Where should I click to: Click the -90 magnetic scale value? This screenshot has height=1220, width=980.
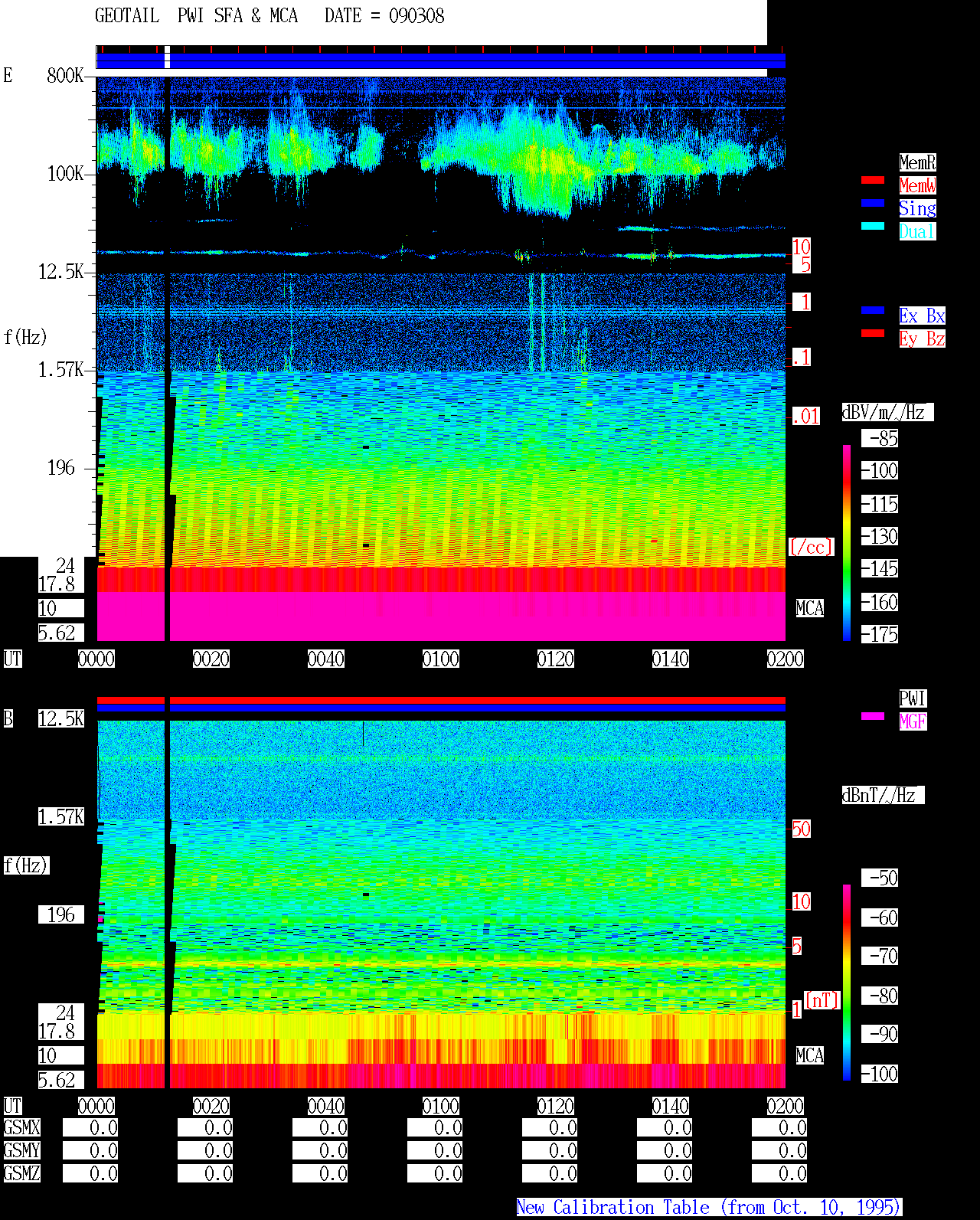[880, 1034]
